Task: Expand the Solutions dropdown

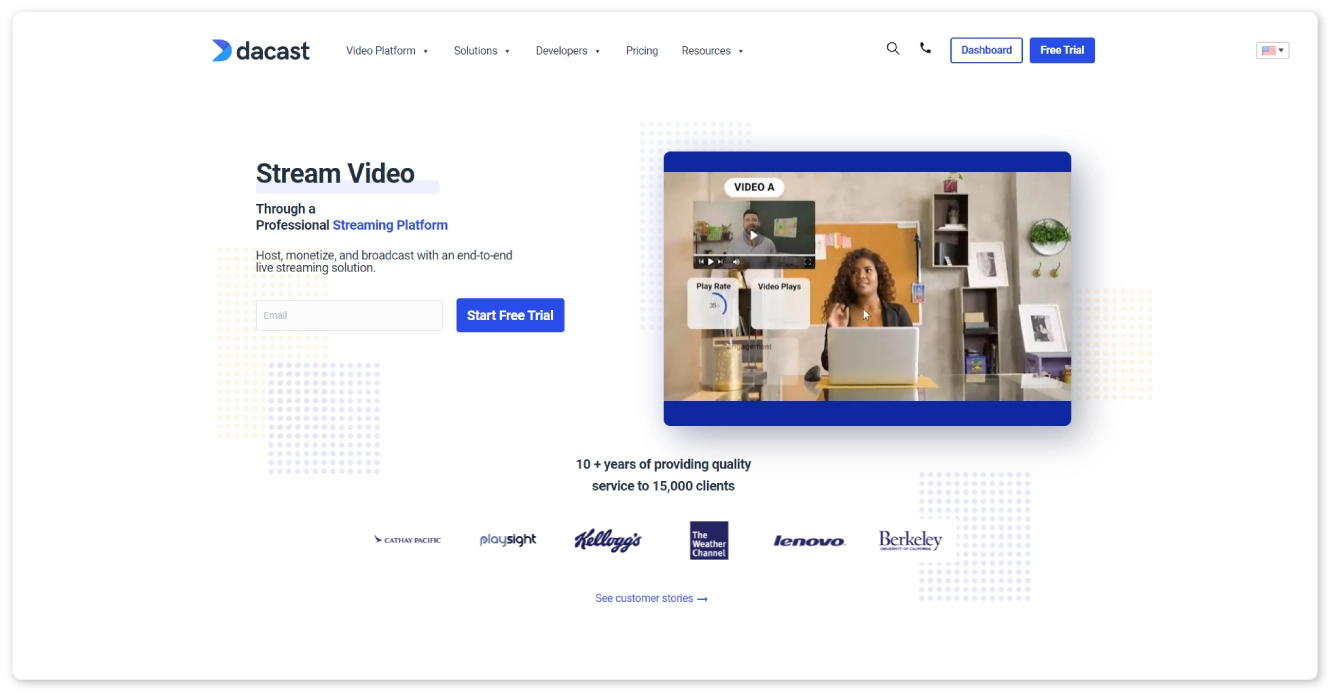Action: pyautogui.click(x=481, y=51)
